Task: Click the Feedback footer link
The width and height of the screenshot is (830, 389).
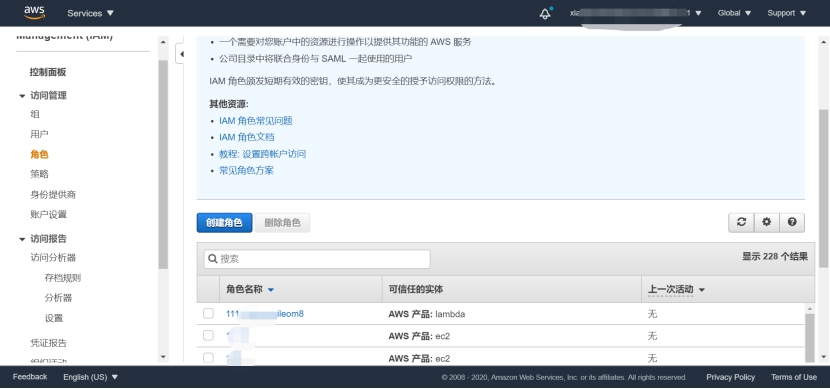Action: tap(30, 377)
